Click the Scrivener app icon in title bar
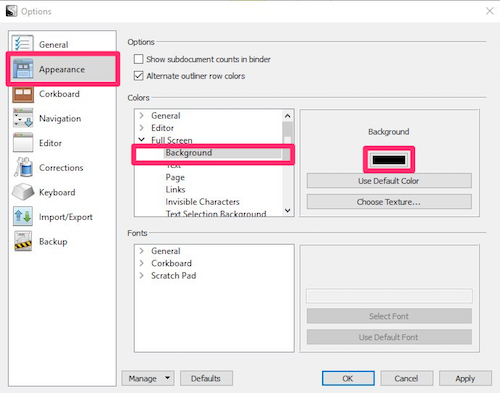 pos(11,11)
